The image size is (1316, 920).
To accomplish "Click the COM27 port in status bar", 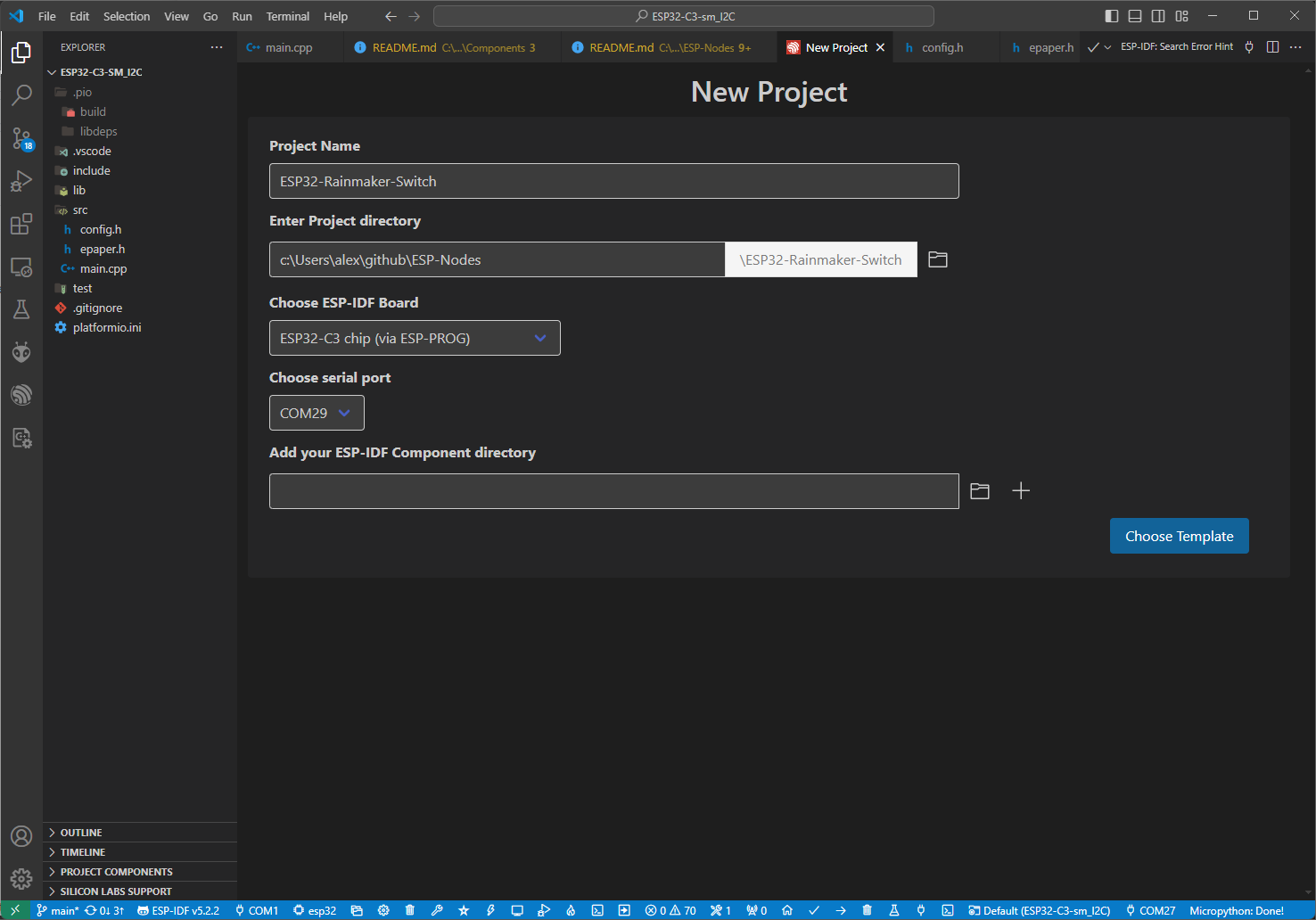I will click(x=1150, y=910).
